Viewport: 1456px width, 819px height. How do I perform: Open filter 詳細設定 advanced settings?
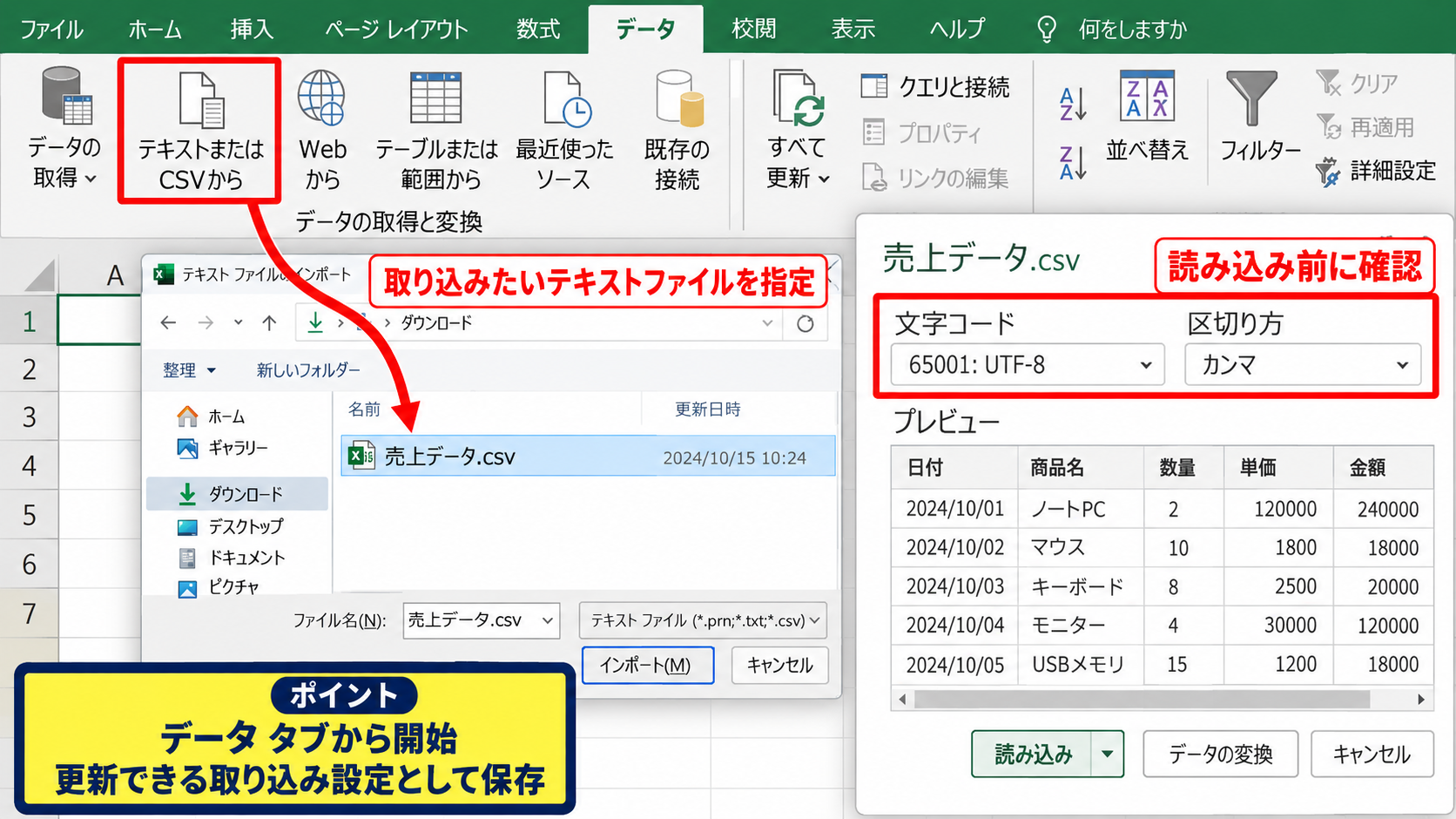pos(1376,171)
